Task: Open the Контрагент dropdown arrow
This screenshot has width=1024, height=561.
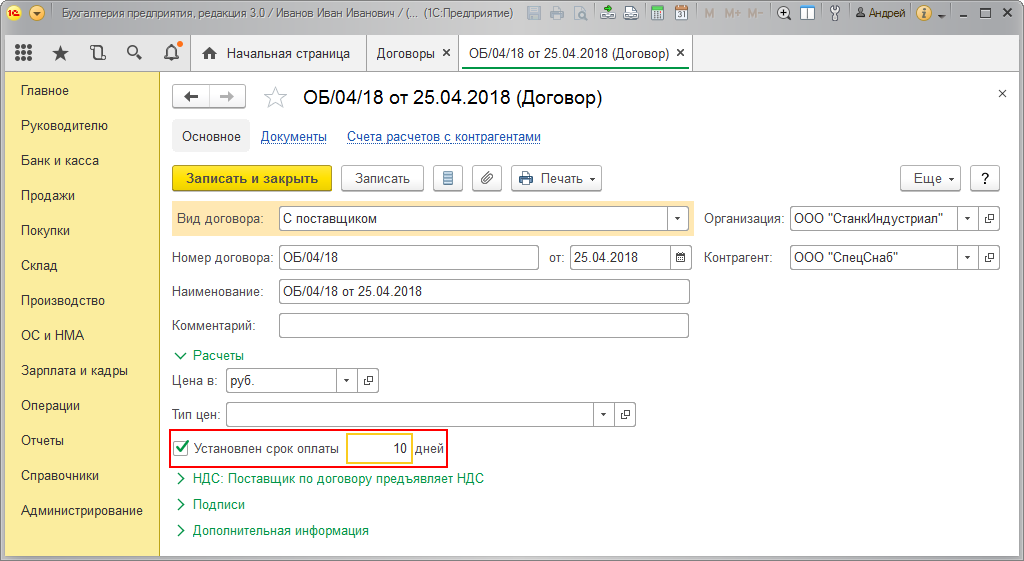Action: [x=968, y=257]
